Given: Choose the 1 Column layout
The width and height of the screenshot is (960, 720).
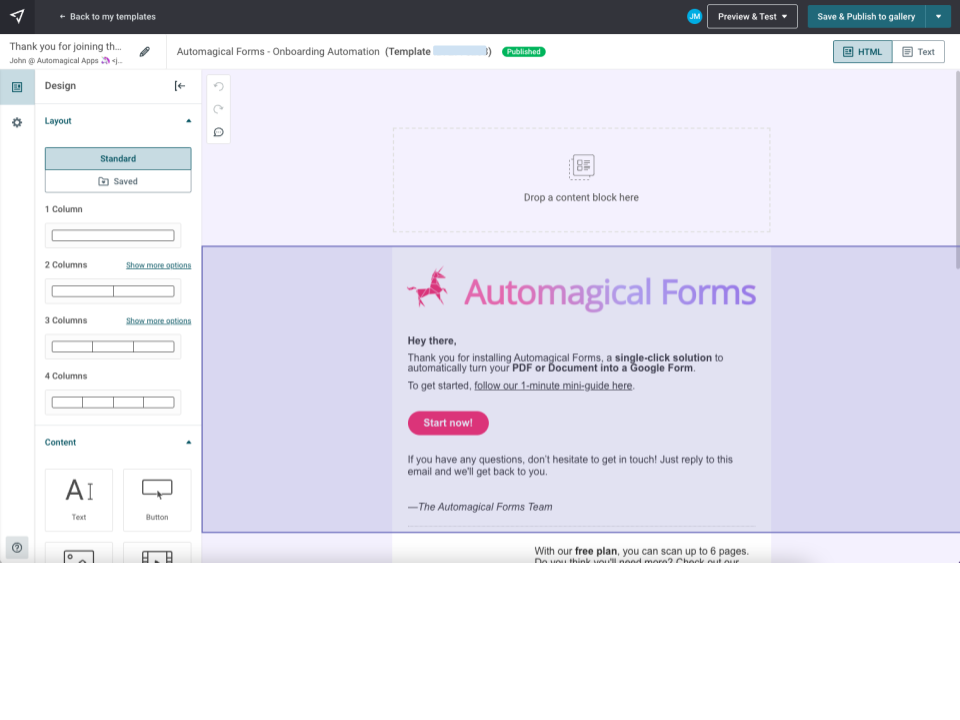Looking at the screenshot, I should (113, 235).
